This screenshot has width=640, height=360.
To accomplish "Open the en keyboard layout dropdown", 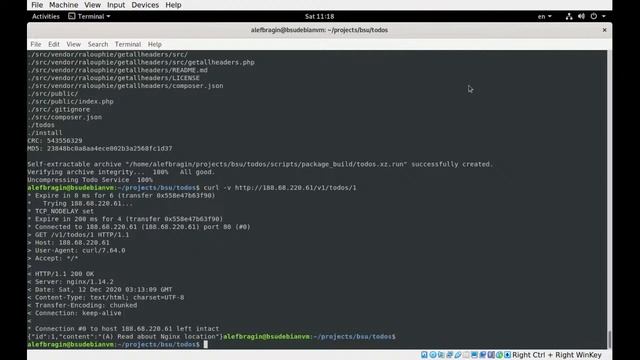I will click(544, 16).
